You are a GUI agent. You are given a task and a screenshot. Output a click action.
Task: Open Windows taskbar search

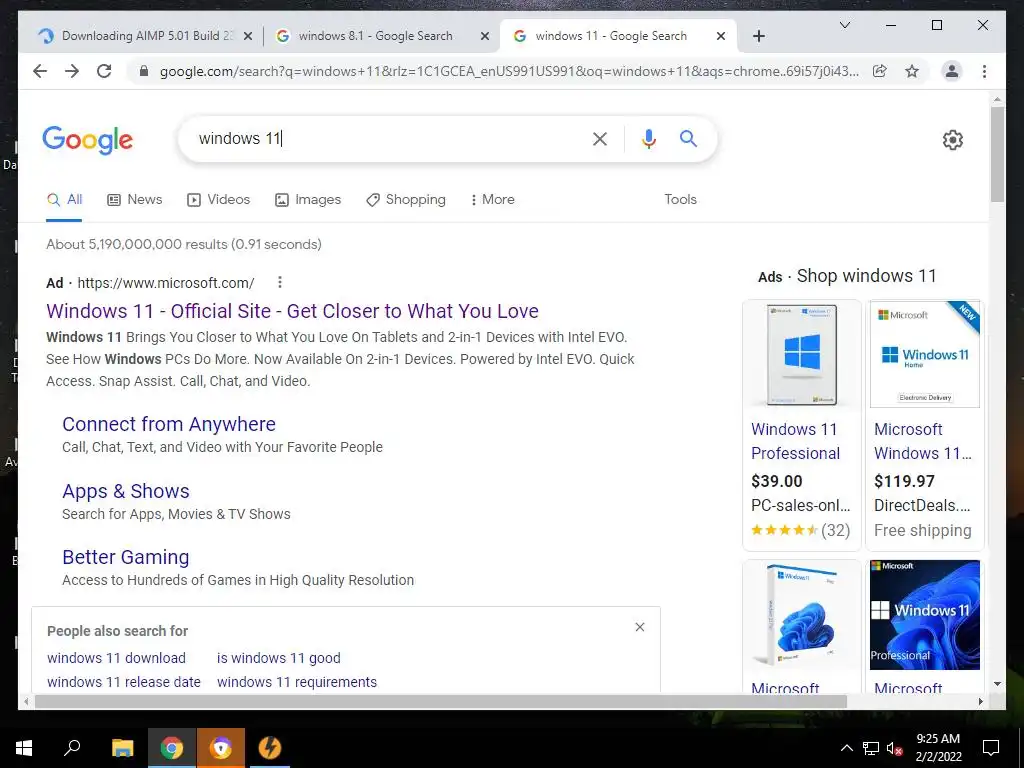pyautogui.click(x=73, y=748)
